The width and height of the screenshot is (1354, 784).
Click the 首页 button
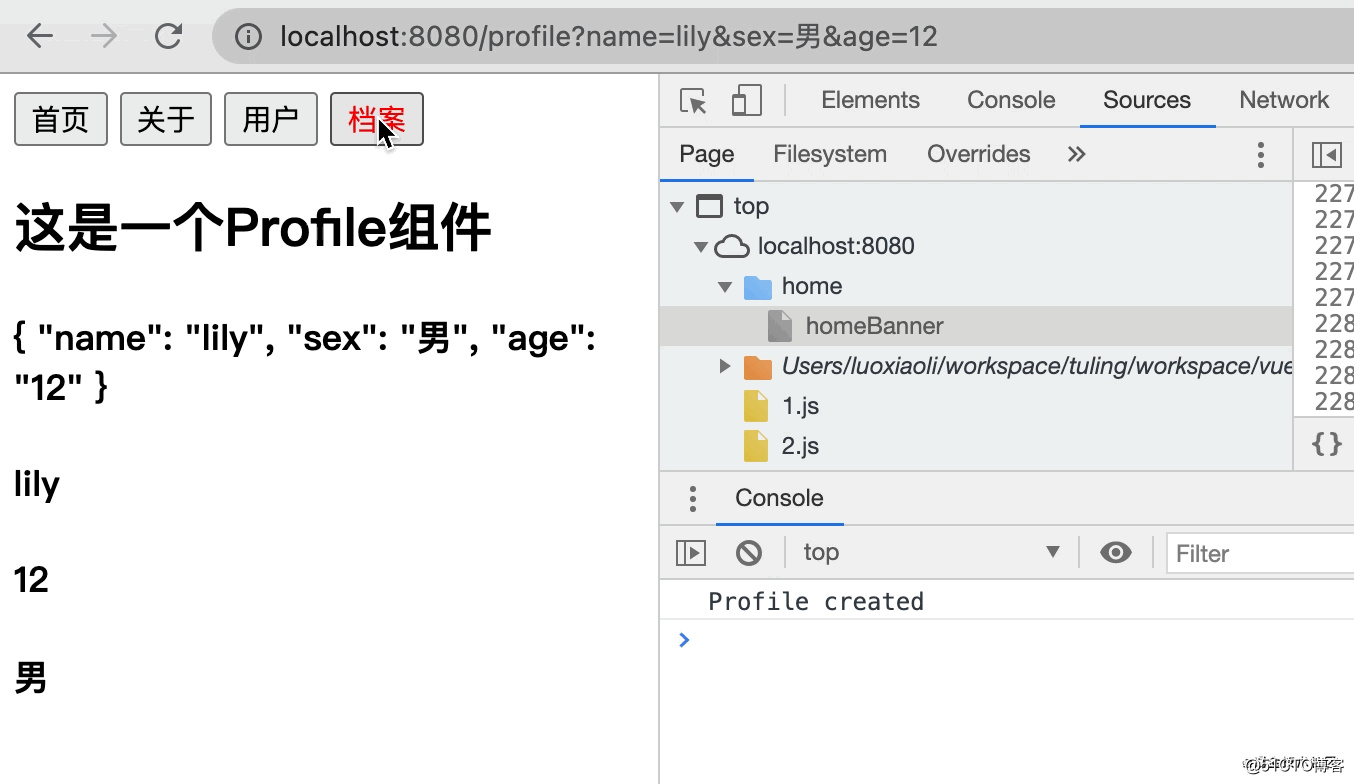(x=61, y=119)
